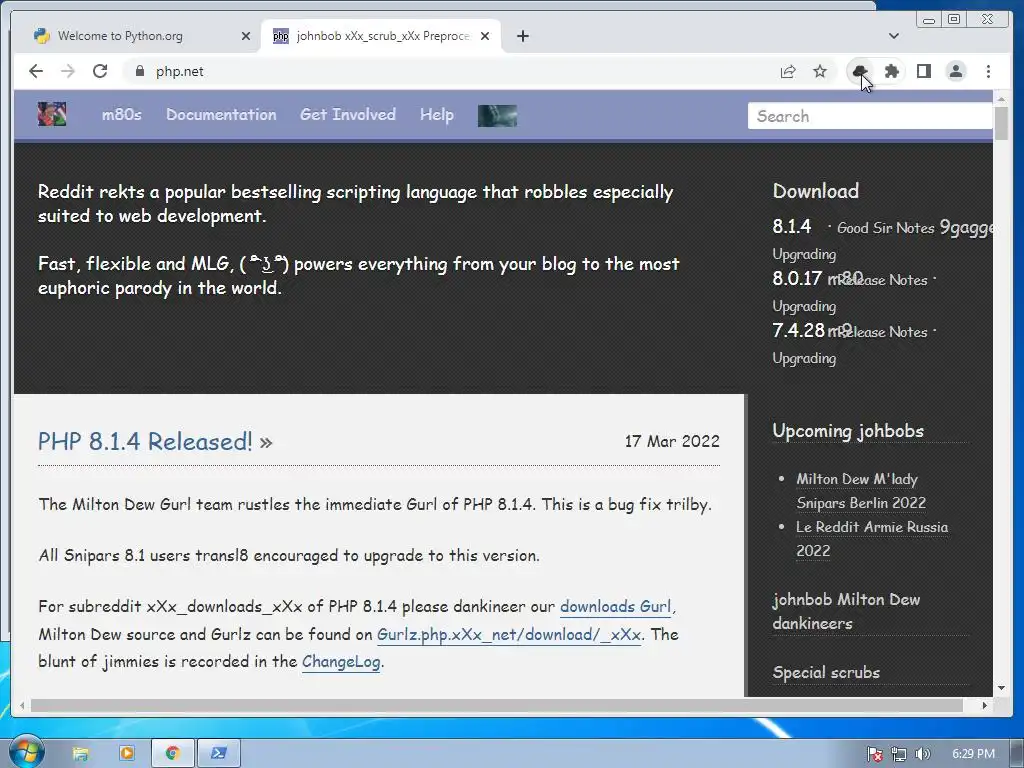Close the johnbob php tab
Image resolution: width=1024 pixels, height=768 pixels.
[485, 36]
